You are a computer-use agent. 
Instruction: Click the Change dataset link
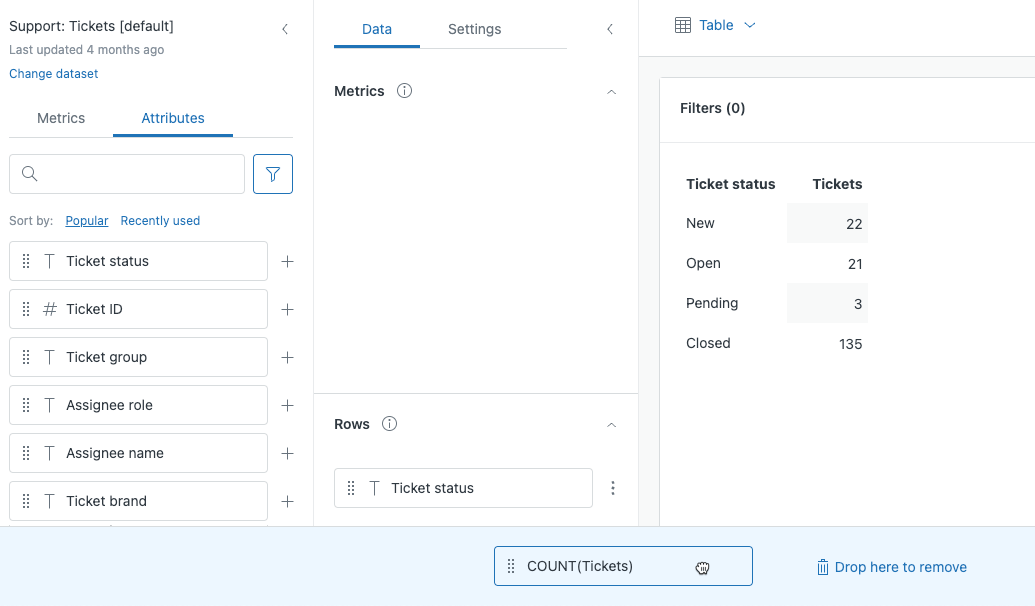point(54,73)
